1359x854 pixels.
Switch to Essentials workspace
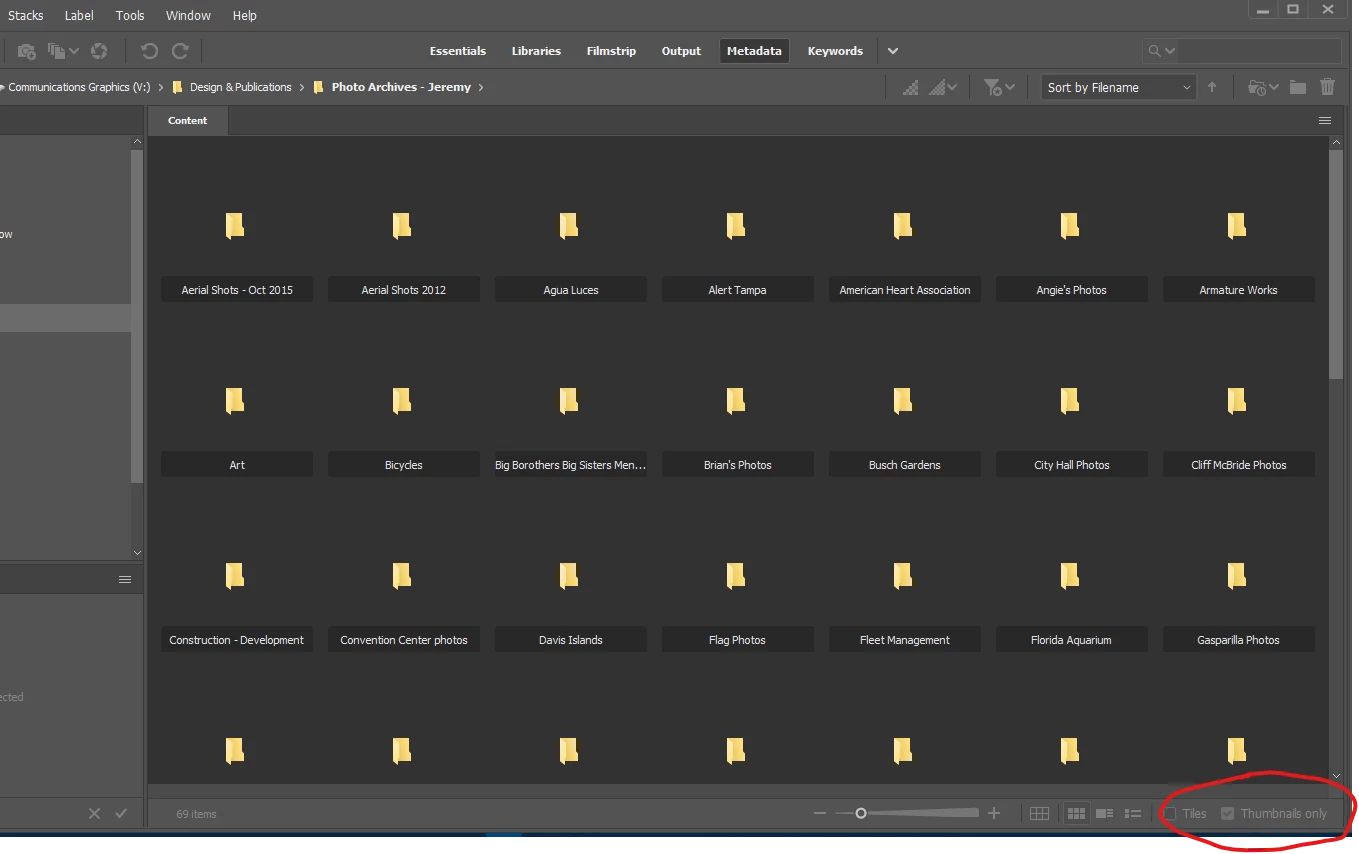coord(458,51)
